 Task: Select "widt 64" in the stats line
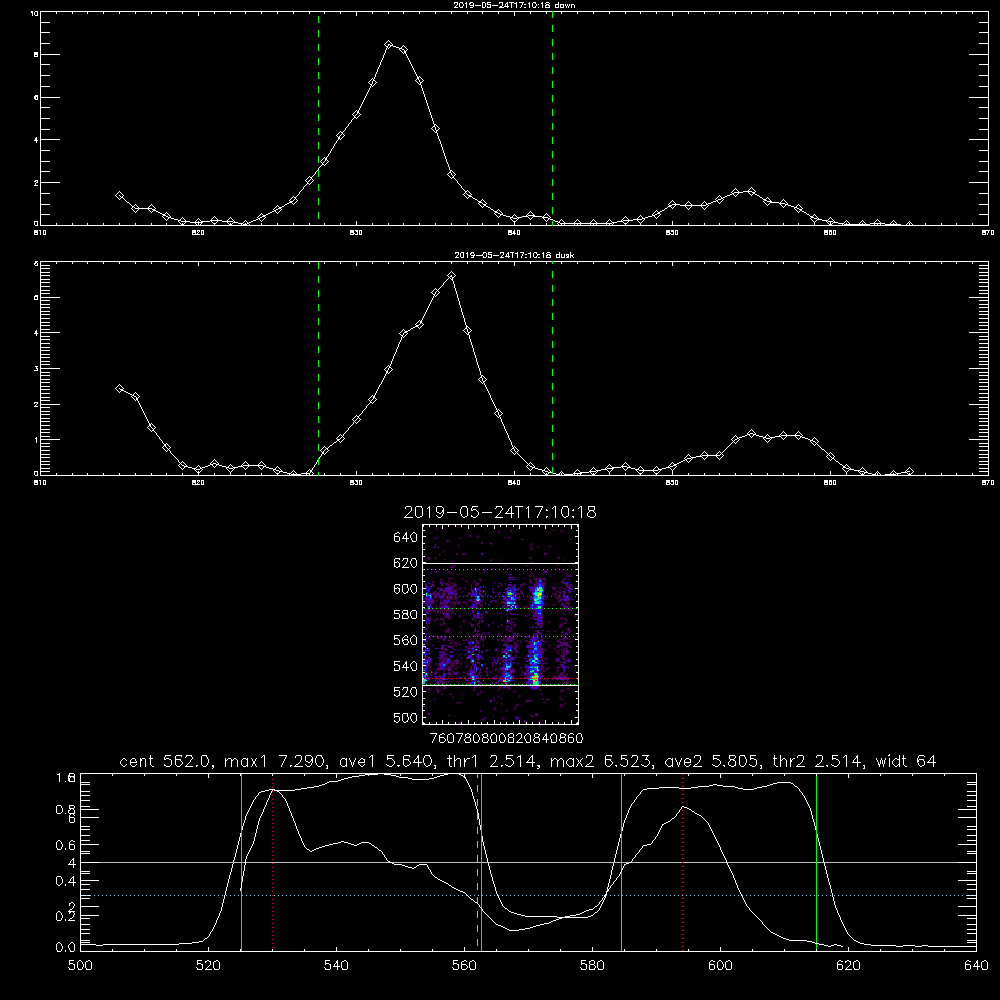906,761
